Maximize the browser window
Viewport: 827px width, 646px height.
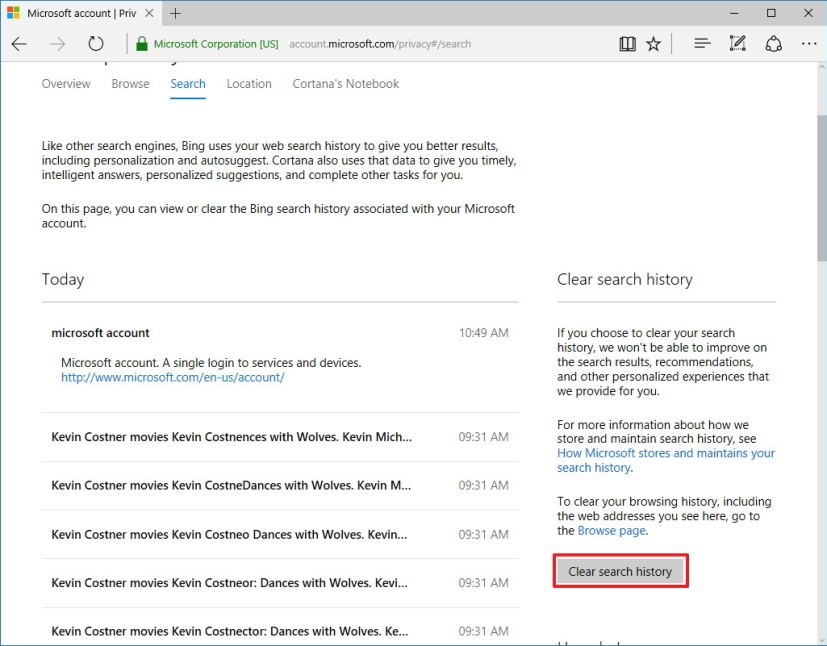[771, 13]
